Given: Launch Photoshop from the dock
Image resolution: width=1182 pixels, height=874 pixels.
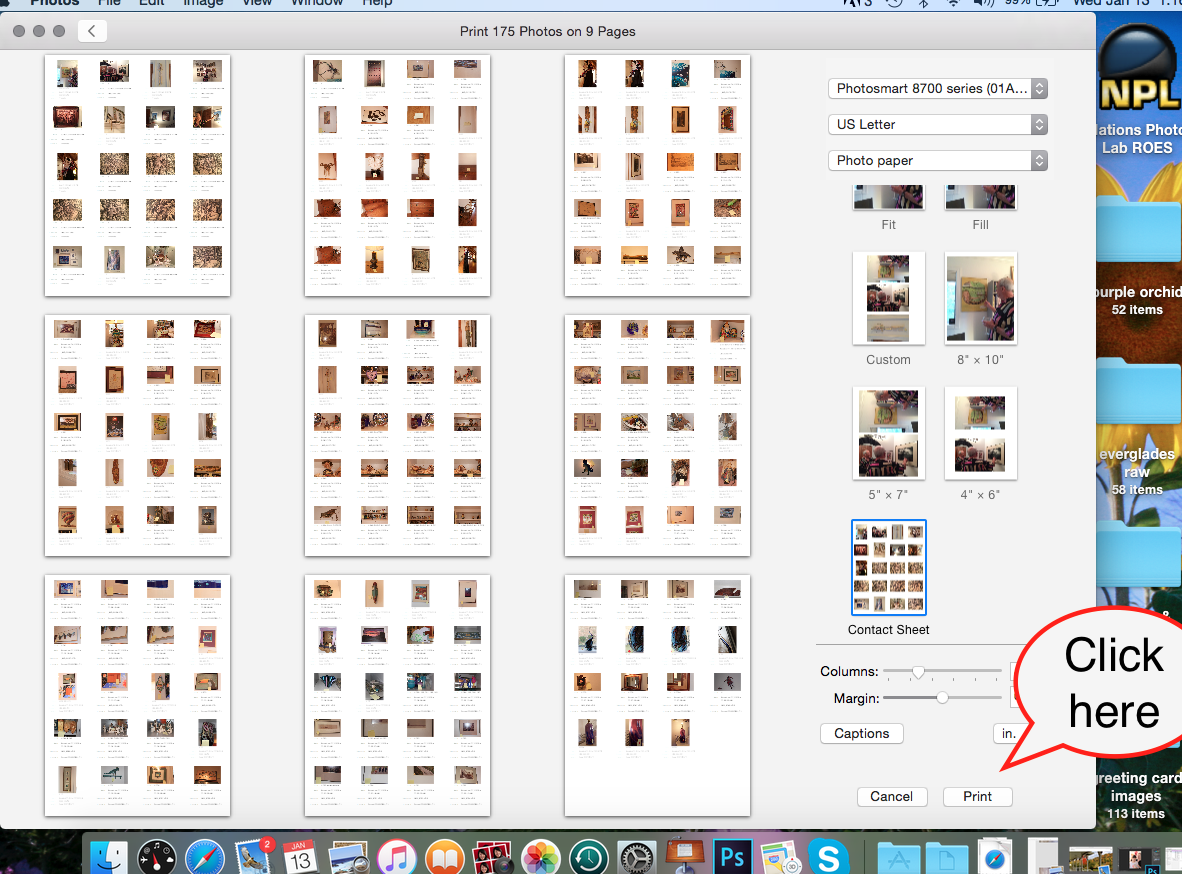Looking at the screenshot, I should pos(732,857).
